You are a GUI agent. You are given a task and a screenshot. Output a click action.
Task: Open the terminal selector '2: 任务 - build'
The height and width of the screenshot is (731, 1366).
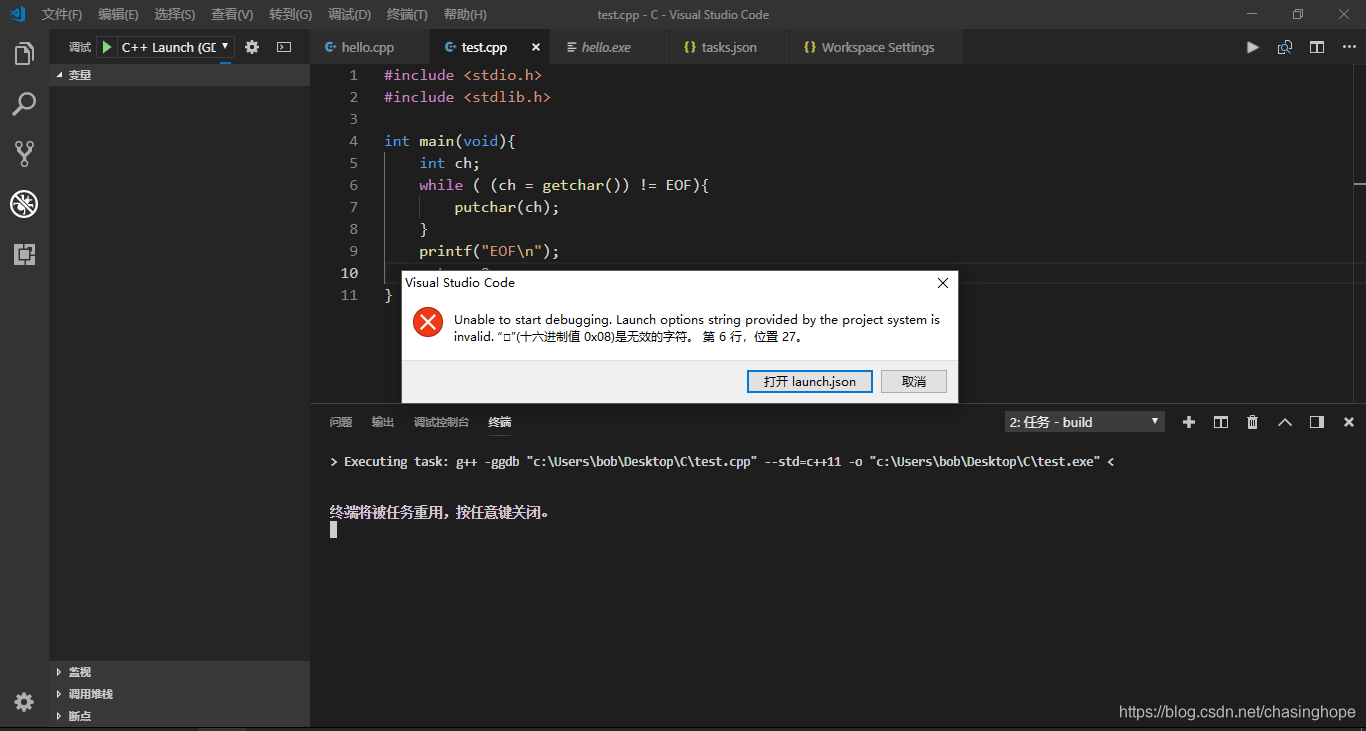coord(1085,422)
